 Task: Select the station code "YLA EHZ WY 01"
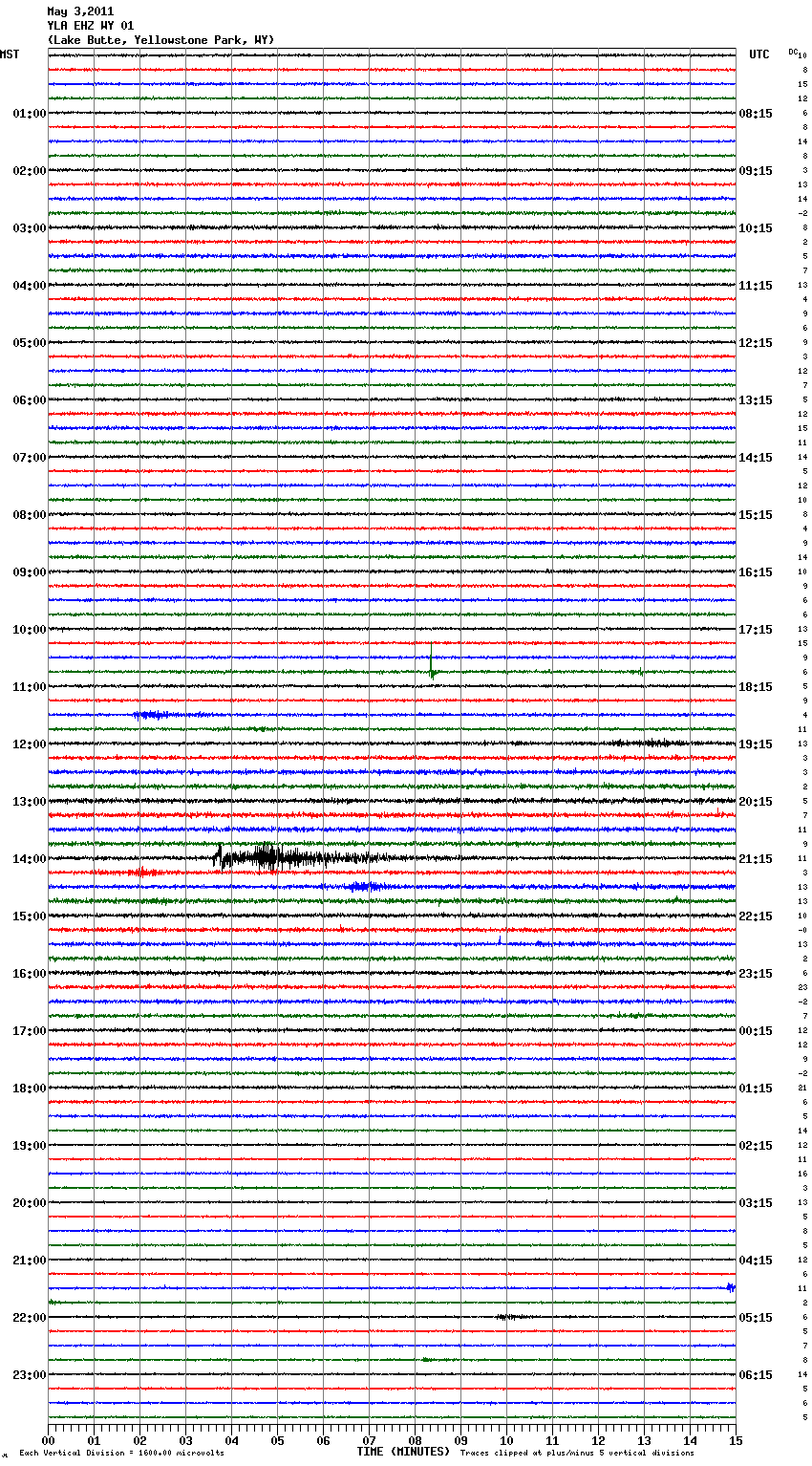click(91, 26)
